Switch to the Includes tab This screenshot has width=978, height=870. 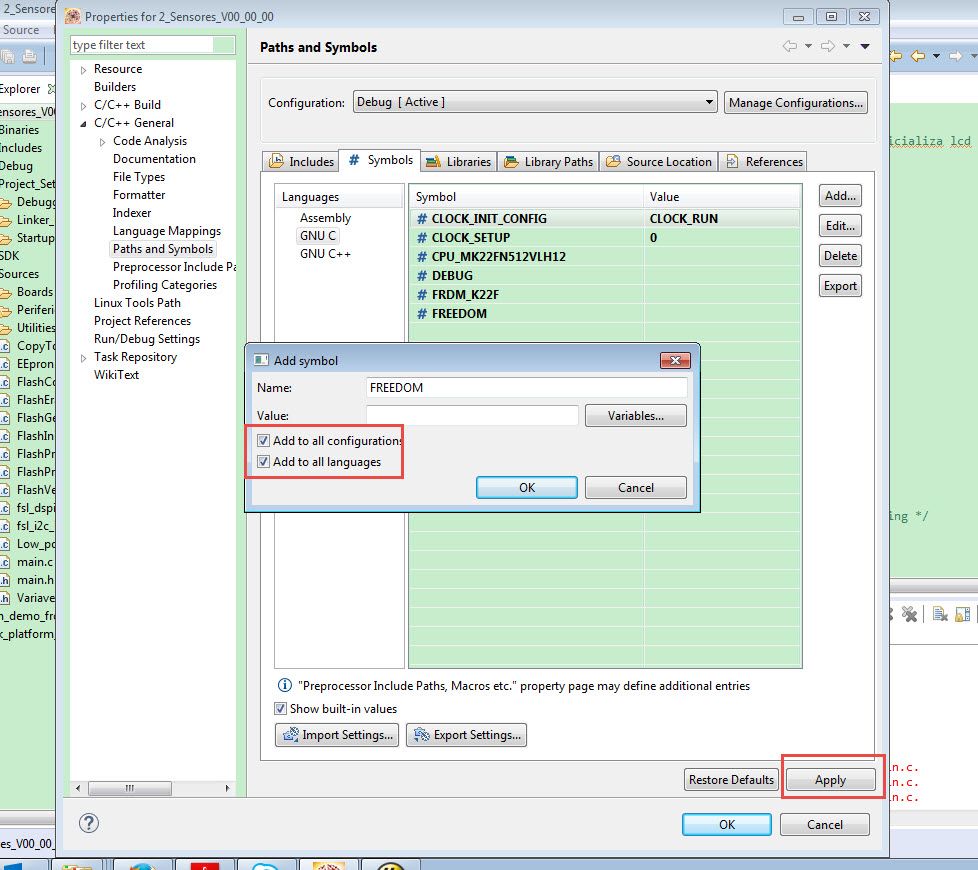[301, 162]
